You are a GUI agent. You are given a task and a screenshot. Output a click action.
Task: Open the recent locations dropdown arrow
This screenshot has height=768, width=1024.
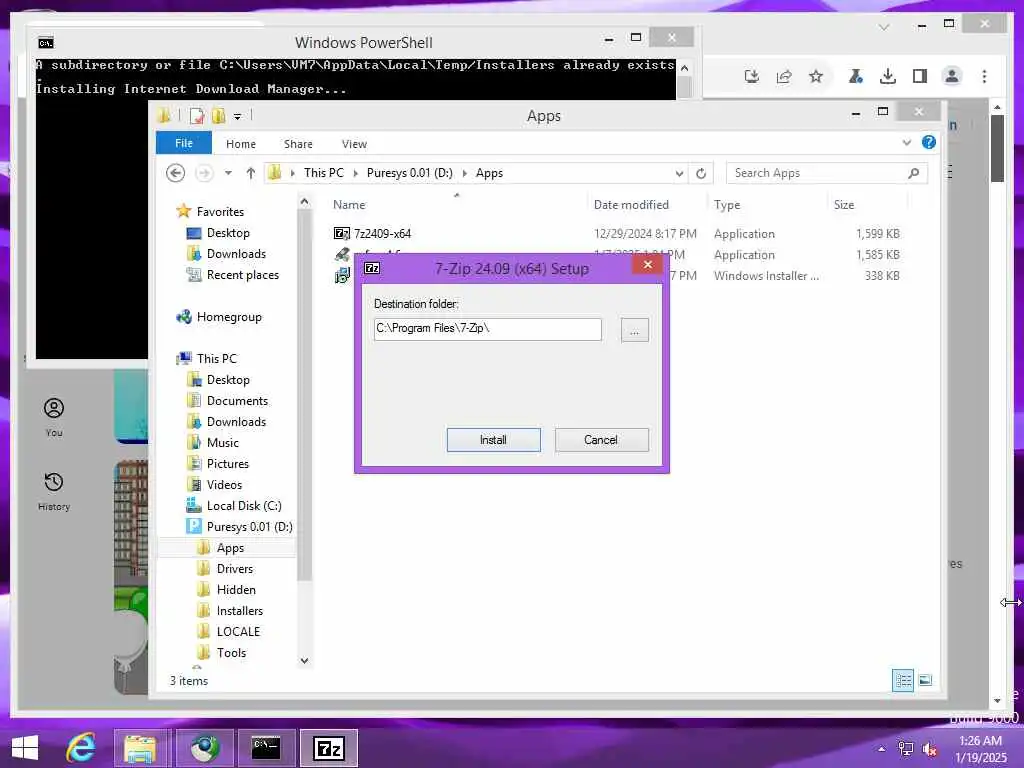tap(228, 173)
